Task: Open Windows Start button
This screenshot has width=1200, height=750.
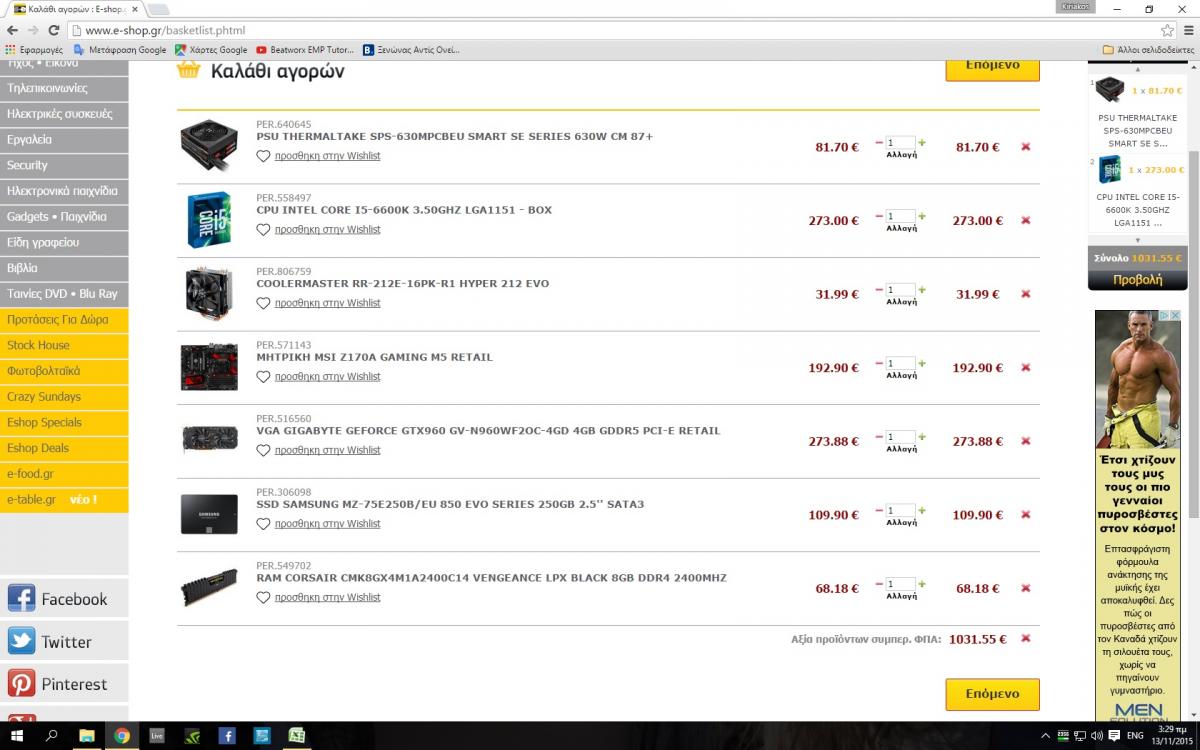Action: tap(17, 735)
